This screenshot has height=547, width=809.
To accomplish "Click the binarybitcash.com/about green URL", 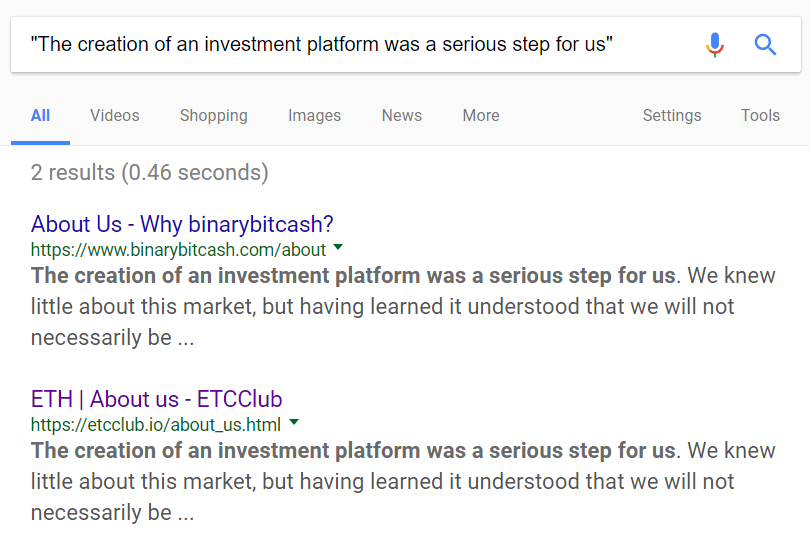I will 178,250.
